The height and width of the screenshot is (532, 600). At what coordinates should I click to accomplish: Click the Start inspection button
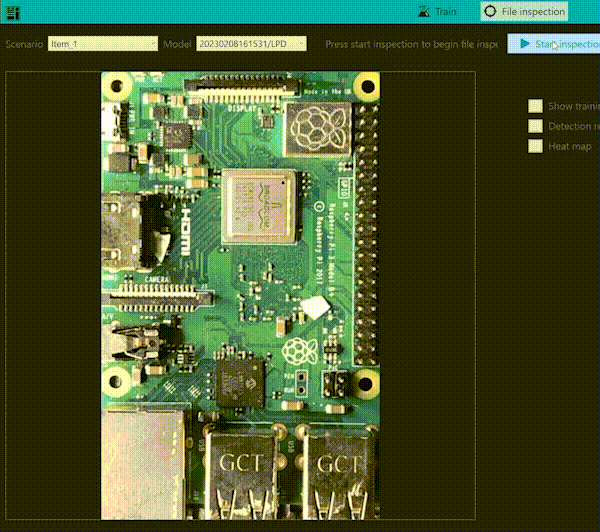click(553, 44)
